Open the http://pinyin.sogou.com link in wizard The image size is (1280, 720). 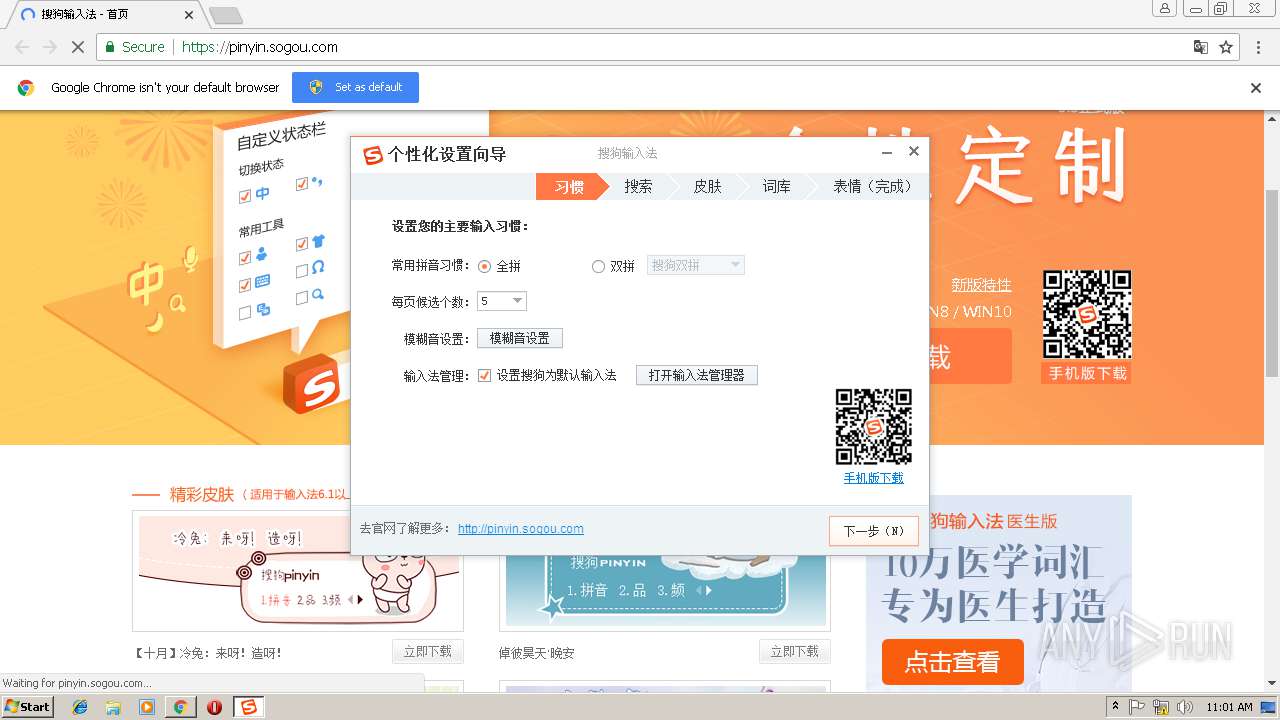pos(521,529)
